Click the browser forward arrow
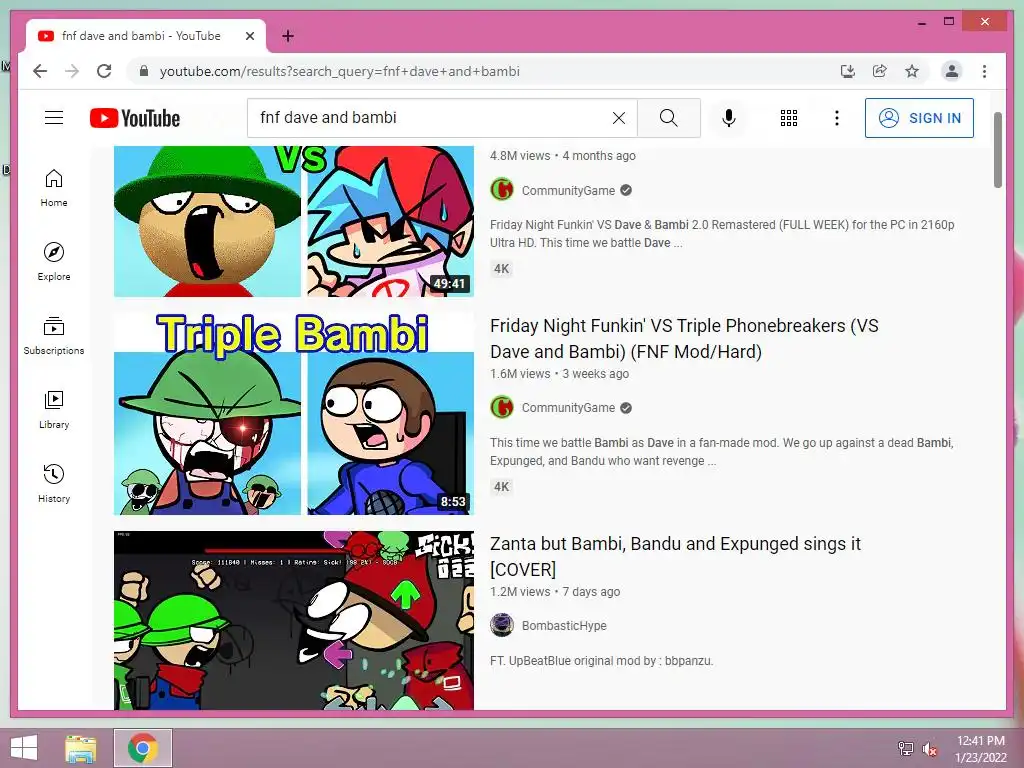 pos(72,71)
